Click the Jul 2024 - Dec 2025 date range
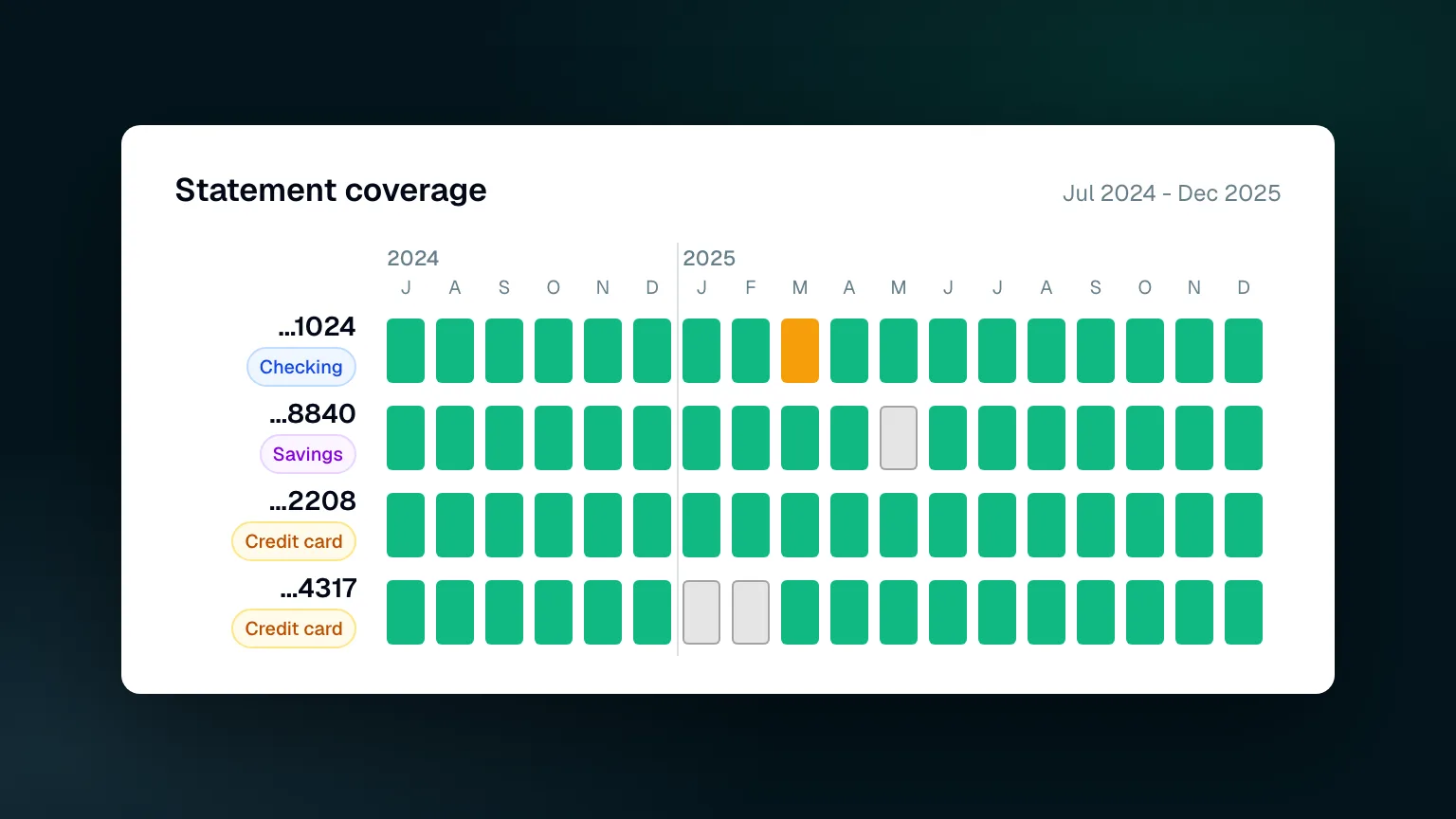This screenshot has height=819, width=1456. tap(1172, 193)
